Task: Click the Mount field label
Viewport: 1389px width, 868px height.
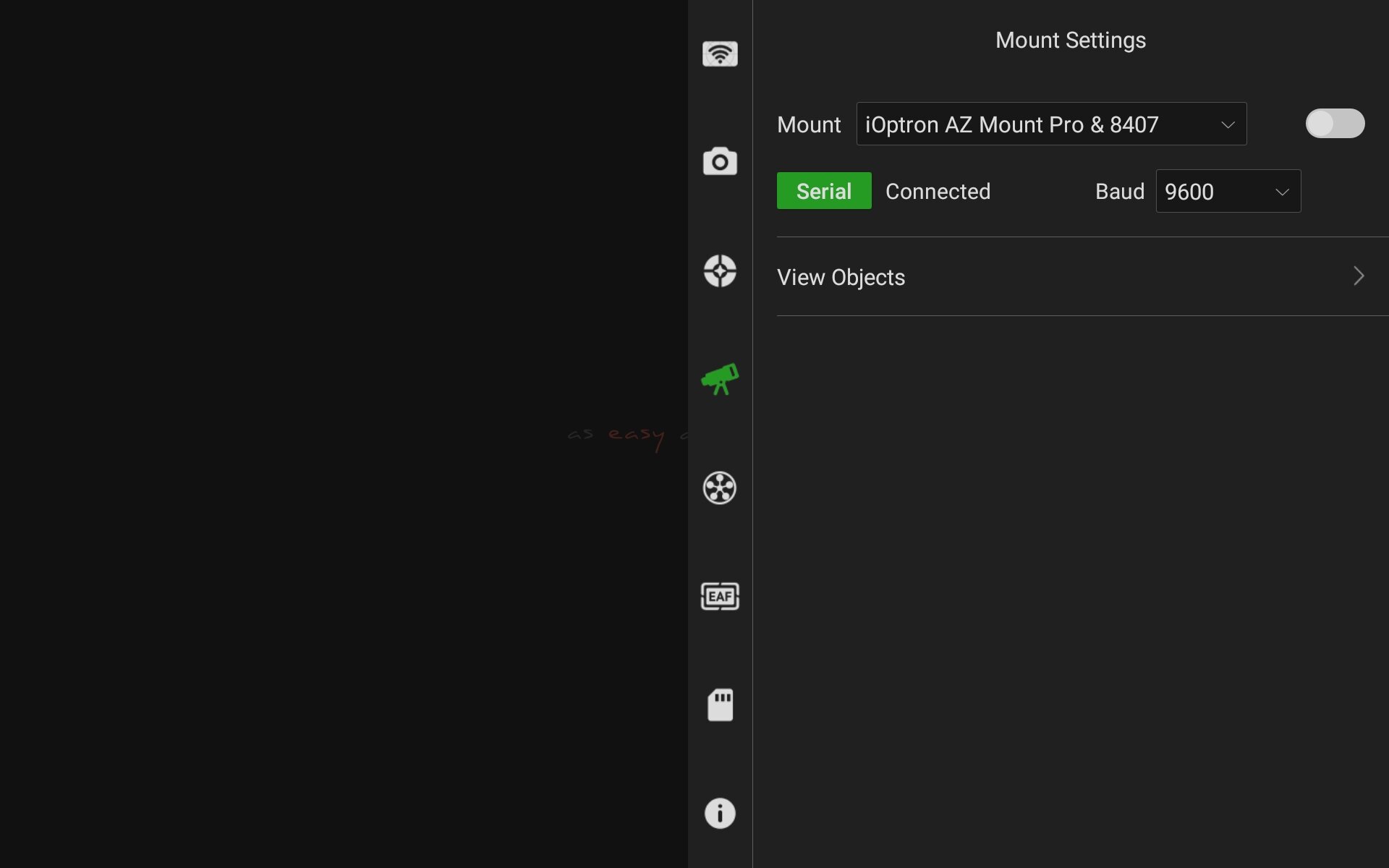Action: [808, 125]
